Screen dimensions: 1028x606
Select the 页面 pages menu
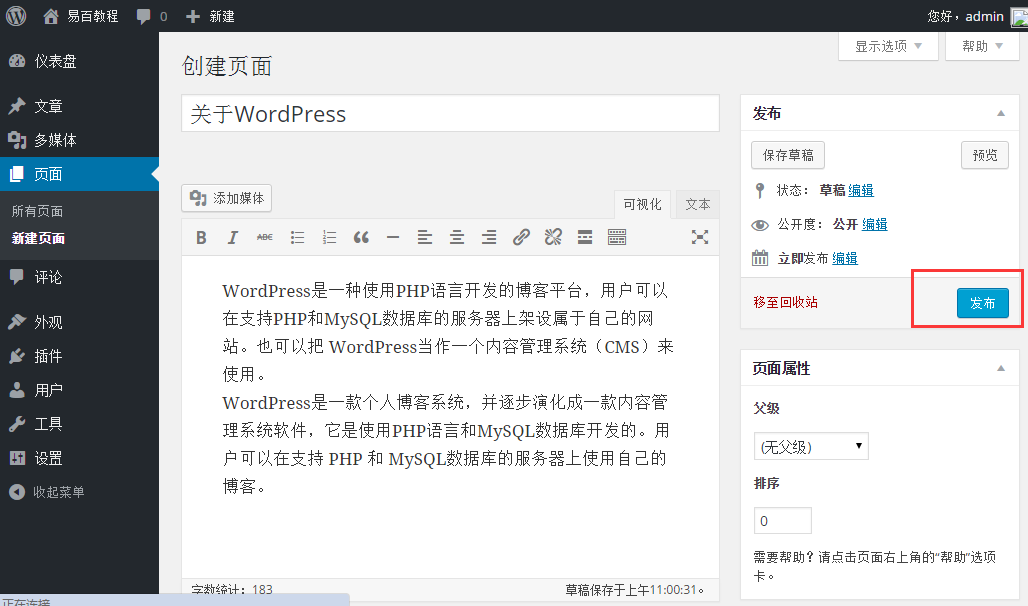(x=79, y=174)
